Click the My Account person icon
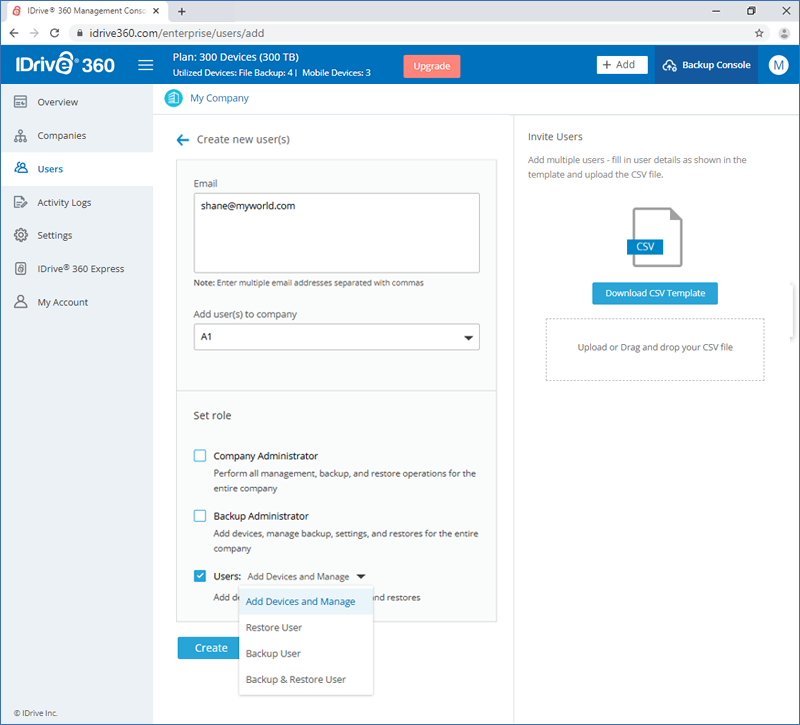 click(20, 302)
